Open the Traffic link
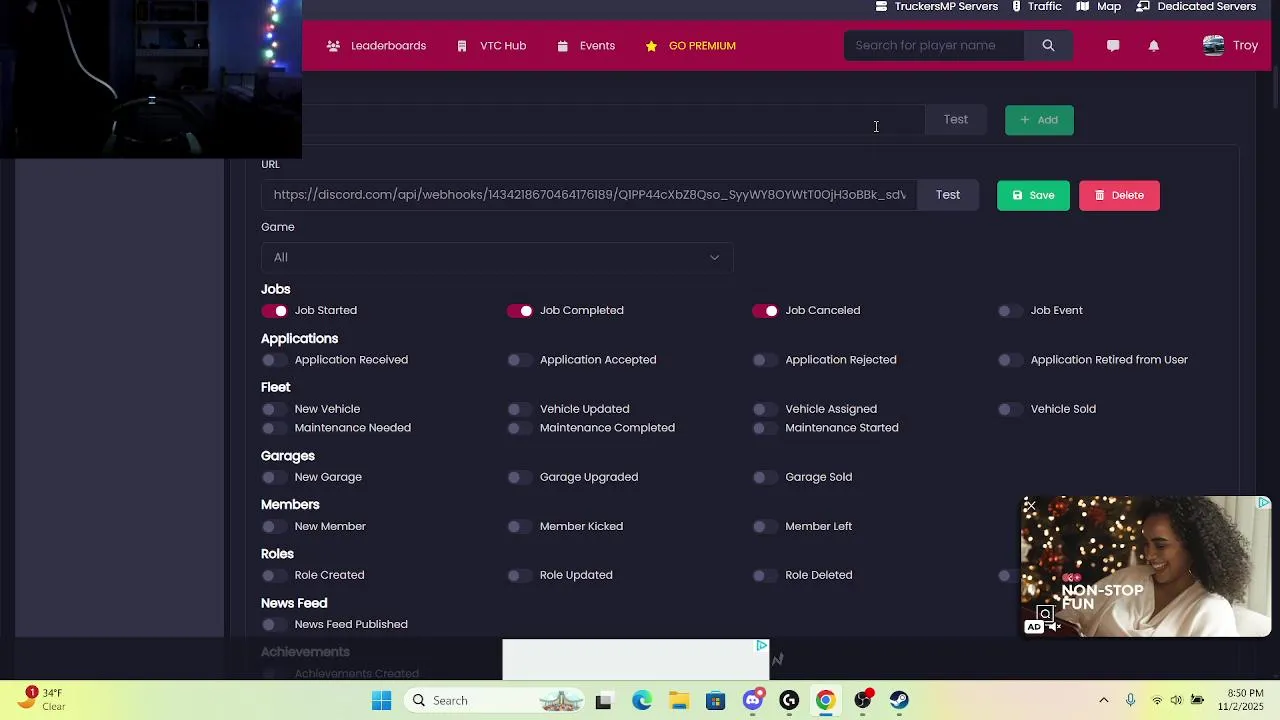1280x720 pixels. tap(1036, 7)
